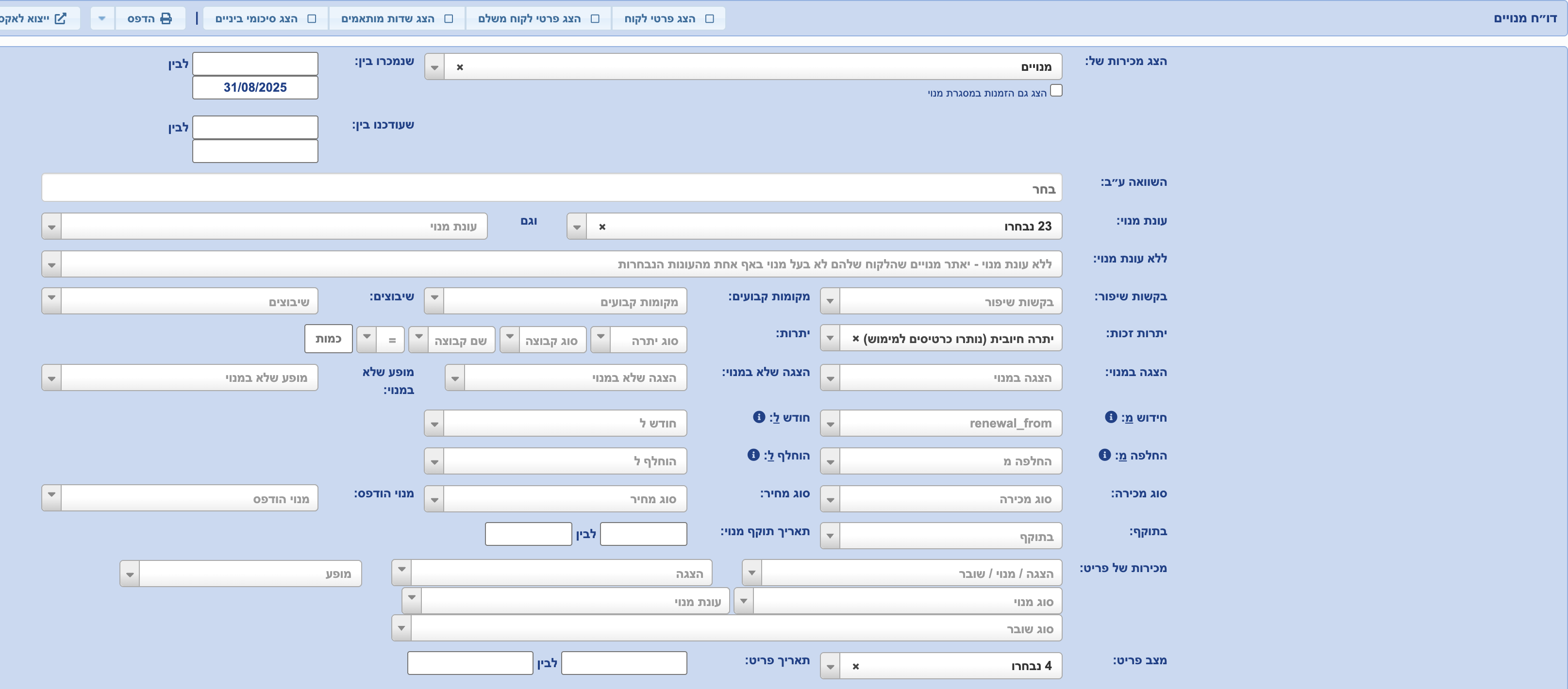Image resolution: width=1568 pixels, height=689 pixels.
Task: Enable הצג גם הזמנות במסגרת מנוי checkbox
Action: [1057, 91]
